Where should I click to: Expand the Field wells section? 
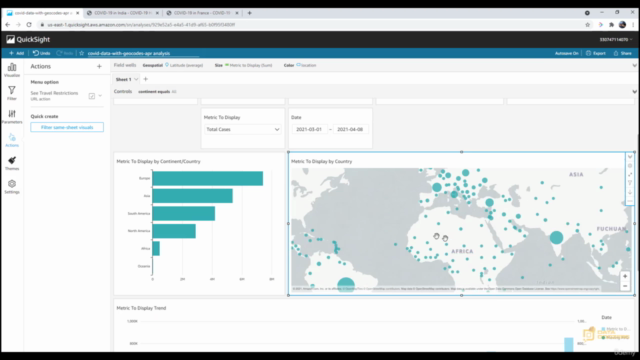pos(634,65)
